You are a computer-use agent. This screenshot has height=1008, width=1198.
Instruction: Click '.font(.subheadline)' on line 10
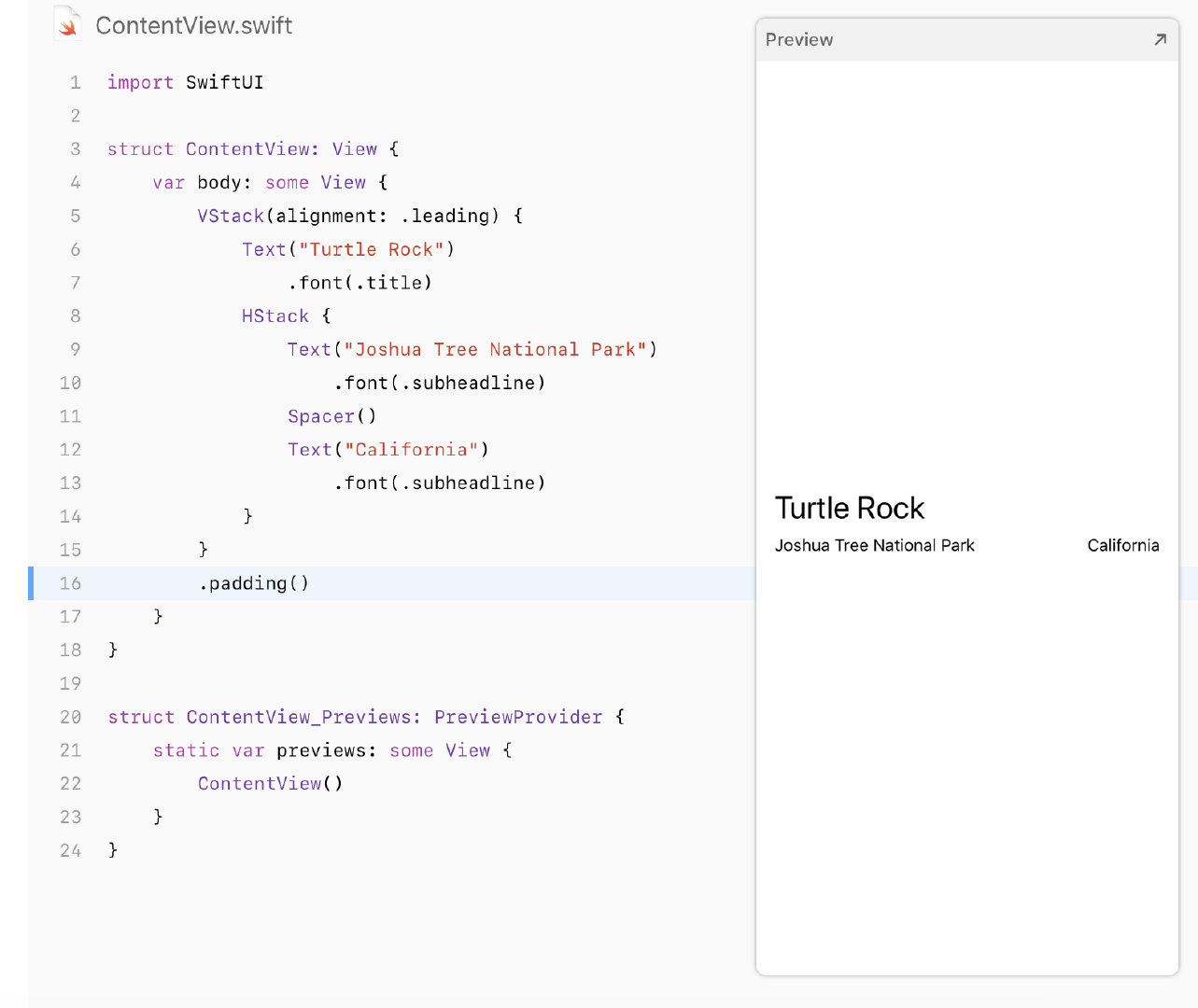coord(439,384)
